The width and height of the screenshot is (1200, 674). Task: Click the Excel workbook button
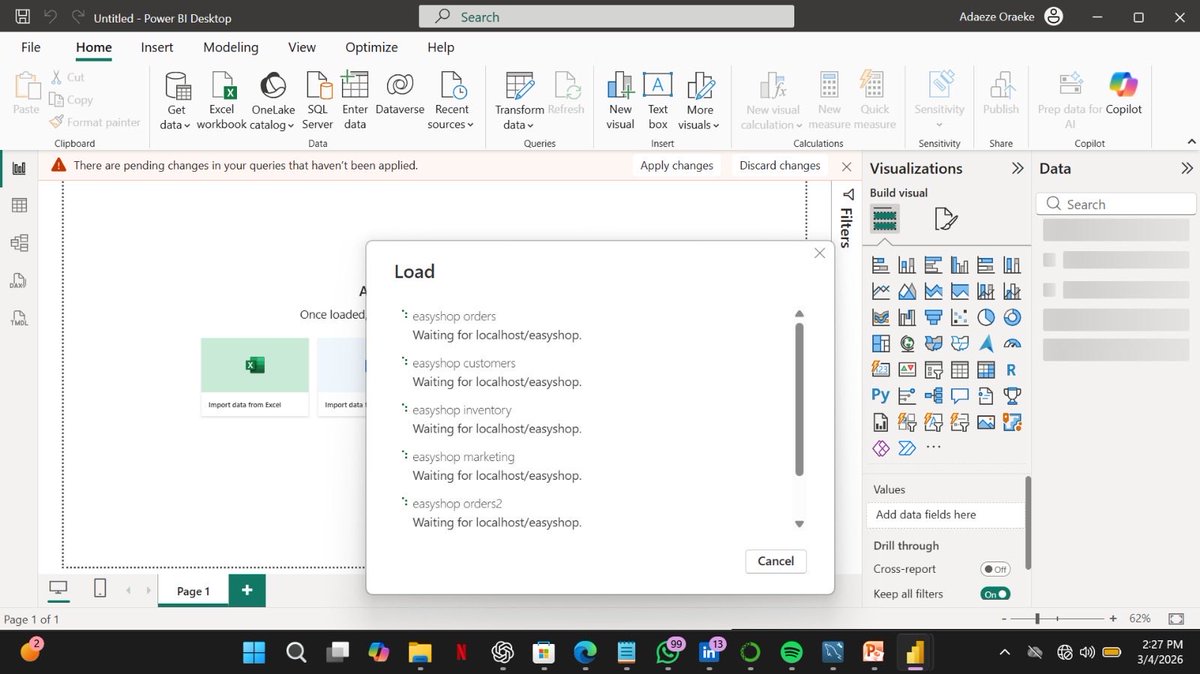click(221, 100)
